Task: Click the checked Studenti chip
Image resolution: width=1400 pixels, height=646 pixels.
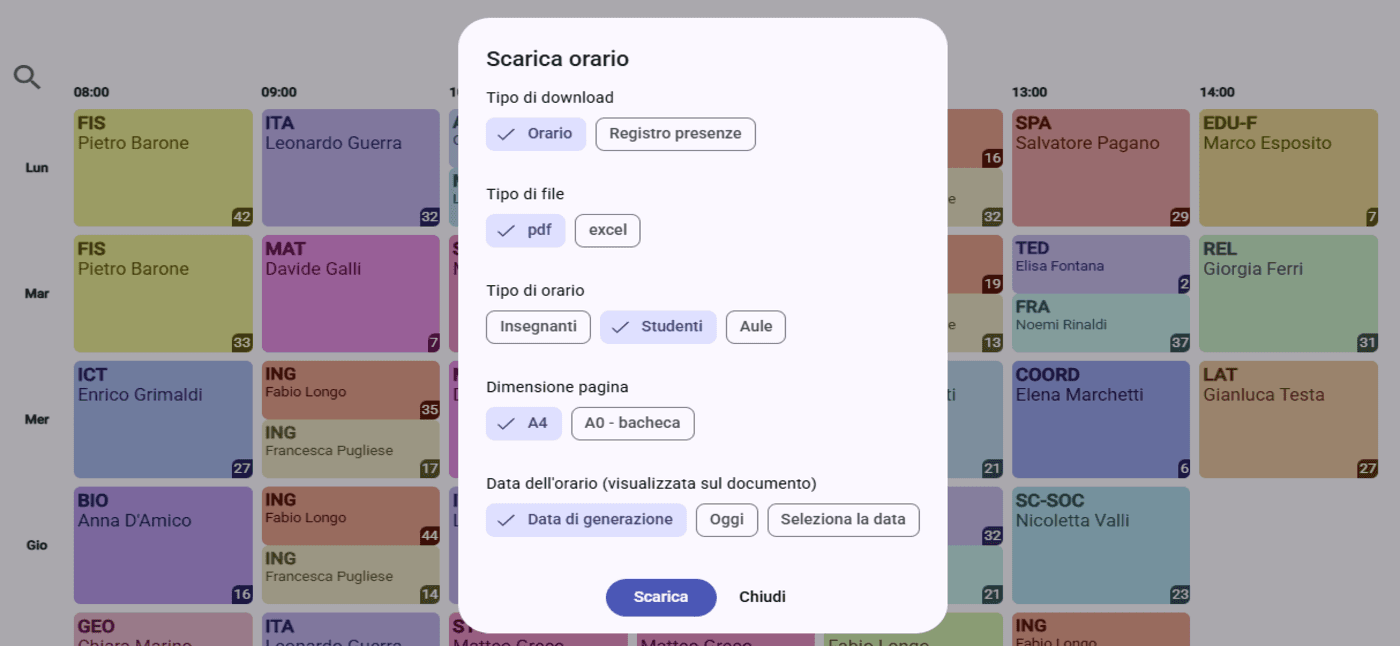Action: [x=658, y=327]
